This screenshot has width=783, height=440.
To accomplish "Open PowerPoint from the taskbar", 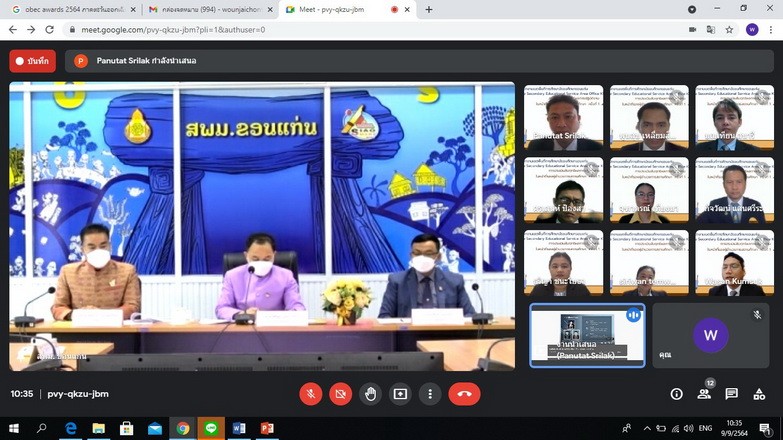I will [x=267, y=428].
